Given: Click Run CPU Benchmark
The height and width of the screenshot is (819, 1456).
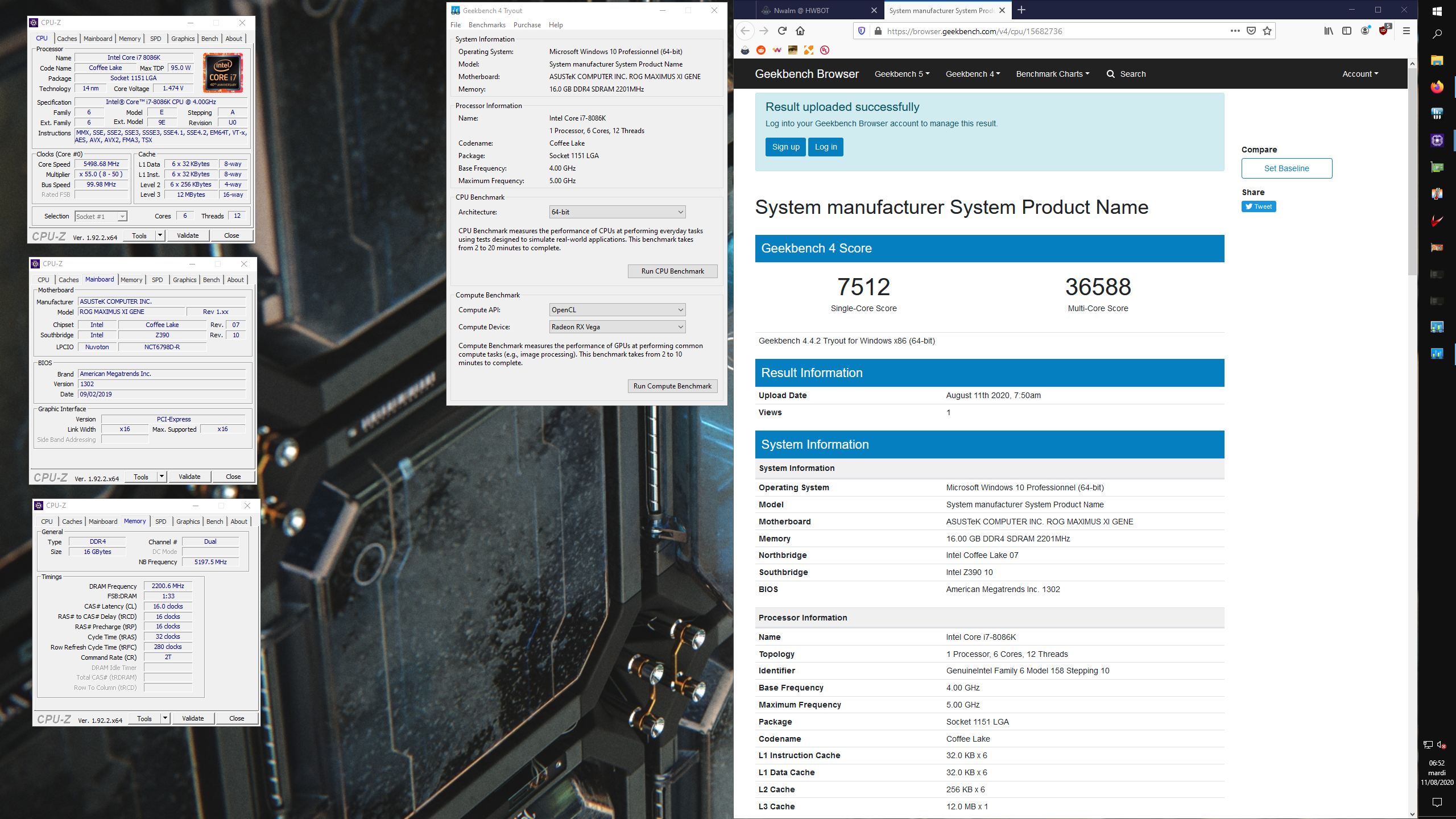Looking at the screenshot, I should click(x=673, y=271).
